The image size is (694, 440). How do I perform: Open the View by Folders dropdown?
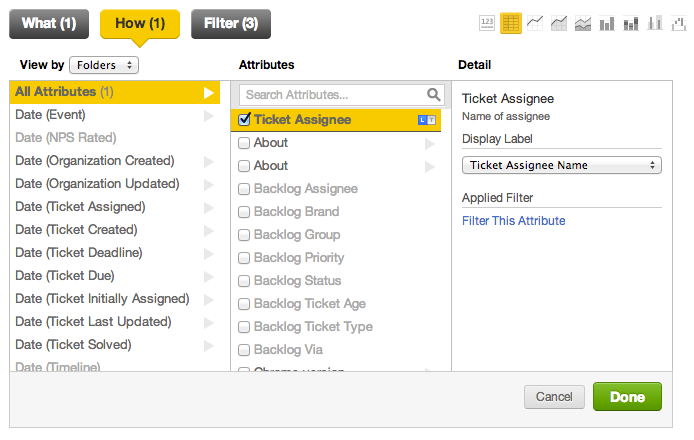tap(104, 65)
